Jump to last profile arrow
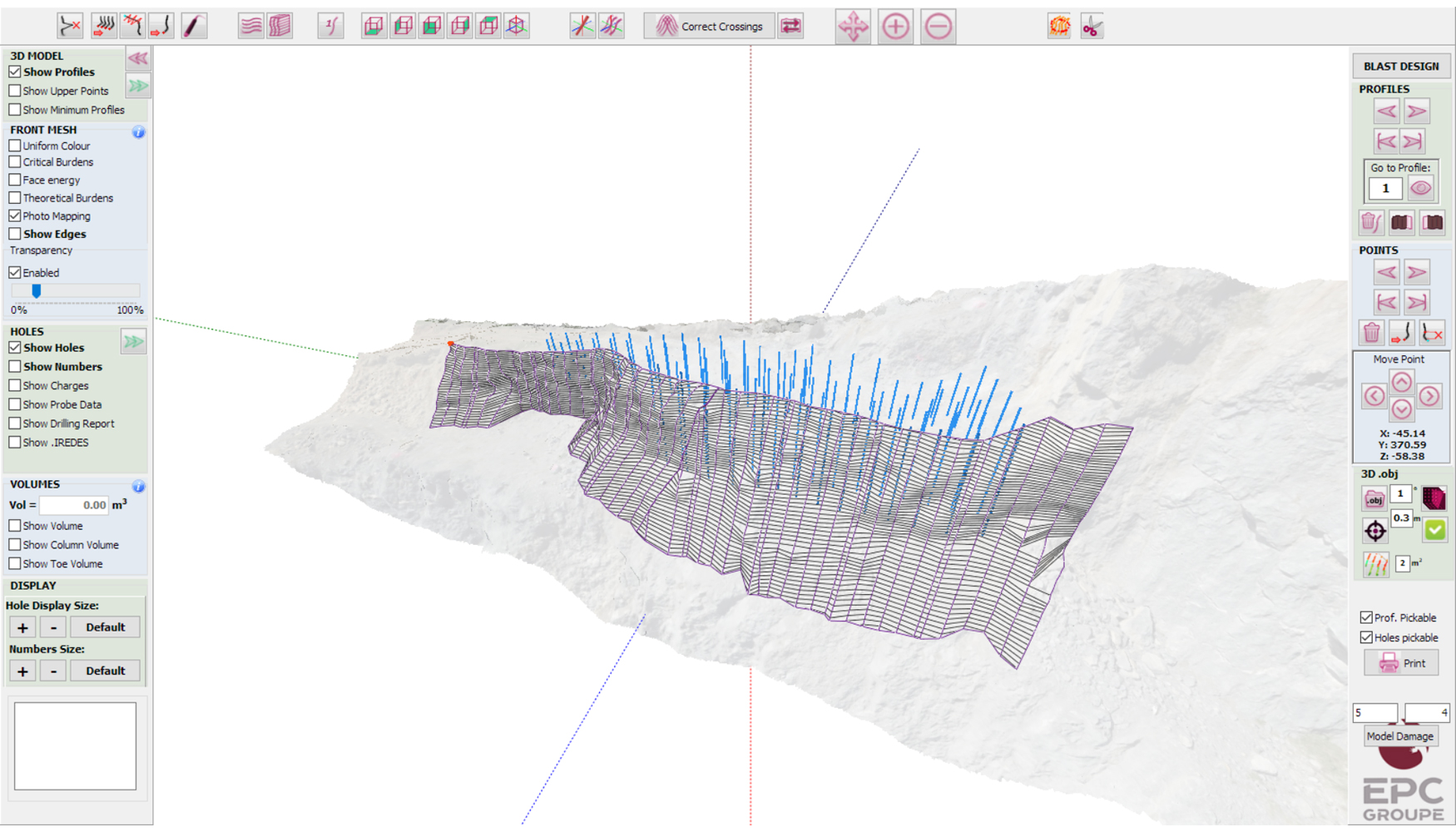Screen dimensions: 1456x832 pos(1412,141)
